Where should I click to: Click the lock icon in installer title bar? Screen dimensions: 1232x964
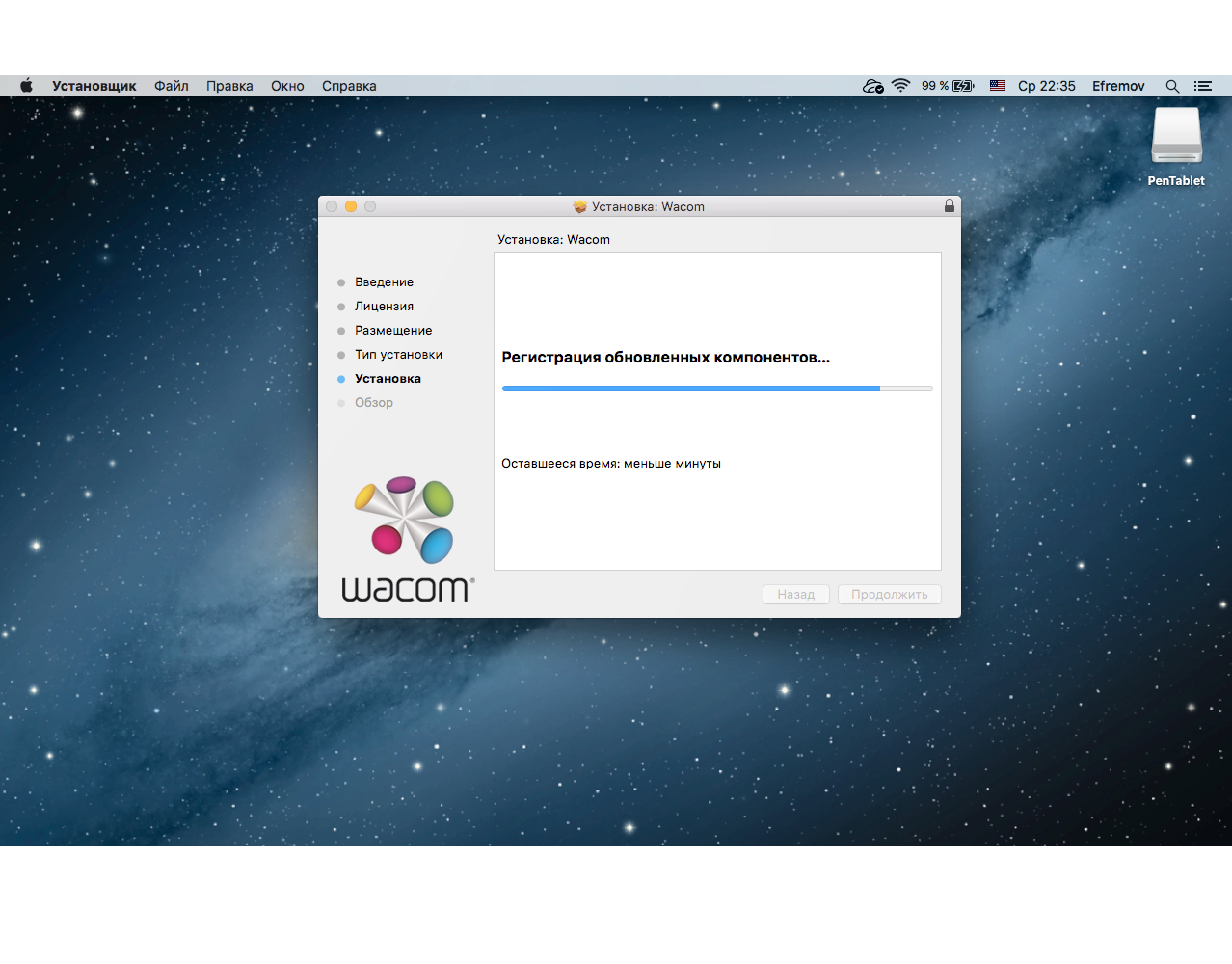pyautogui.click(x=950, y=206)
